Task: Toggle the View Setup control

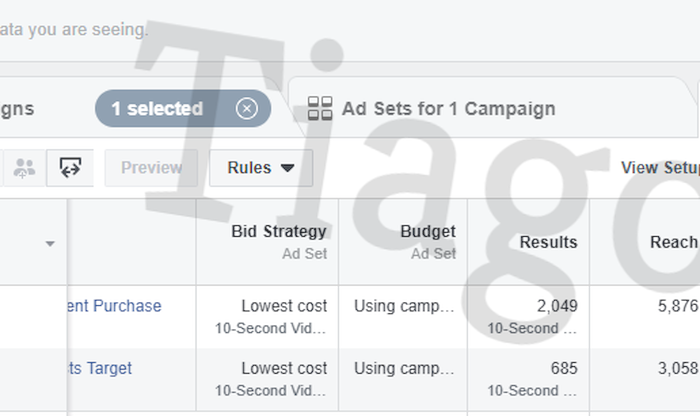Action: pos(659,168)
